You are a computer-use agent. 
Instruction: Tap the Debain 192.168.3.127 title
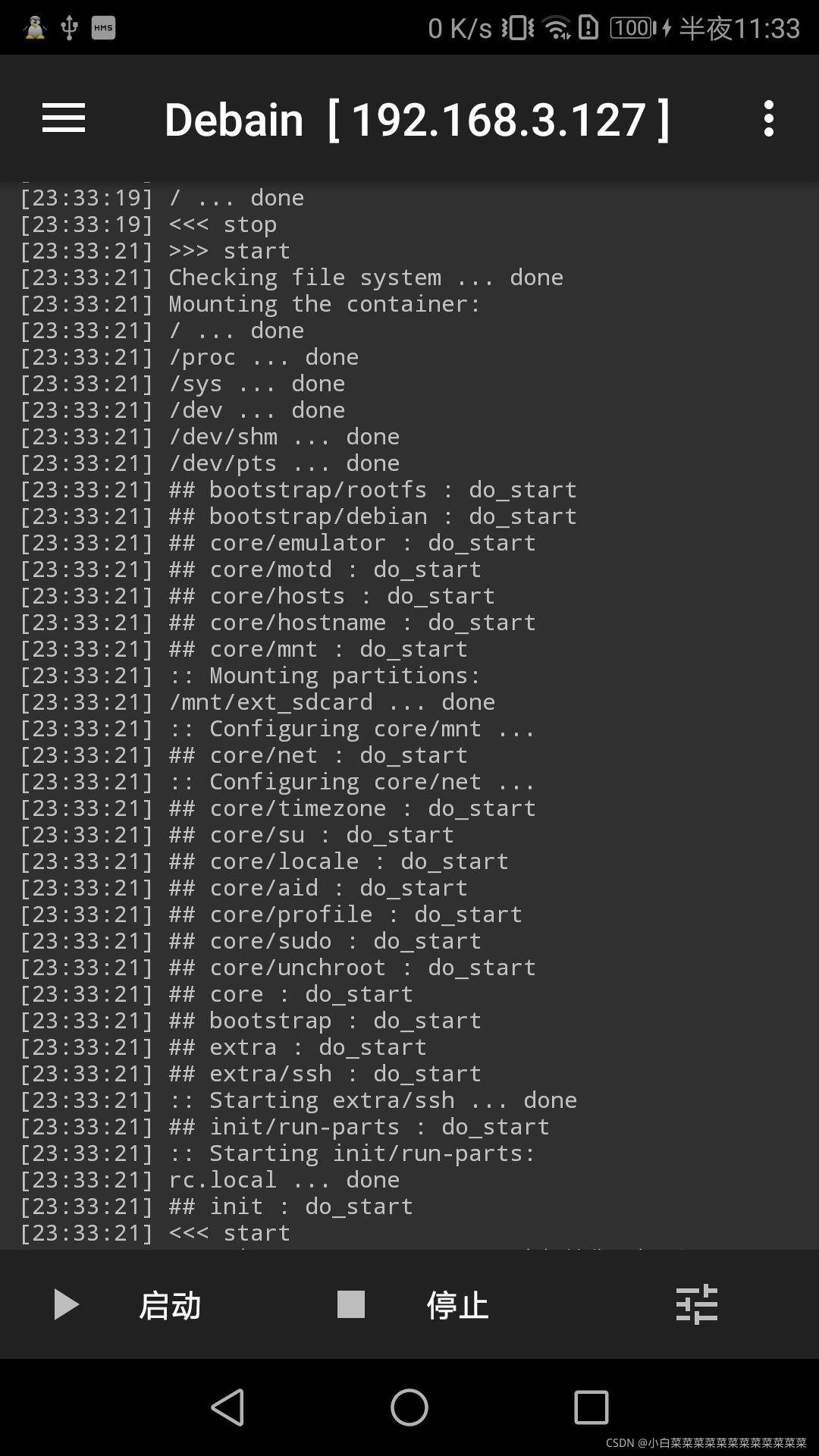click(417, 120)
